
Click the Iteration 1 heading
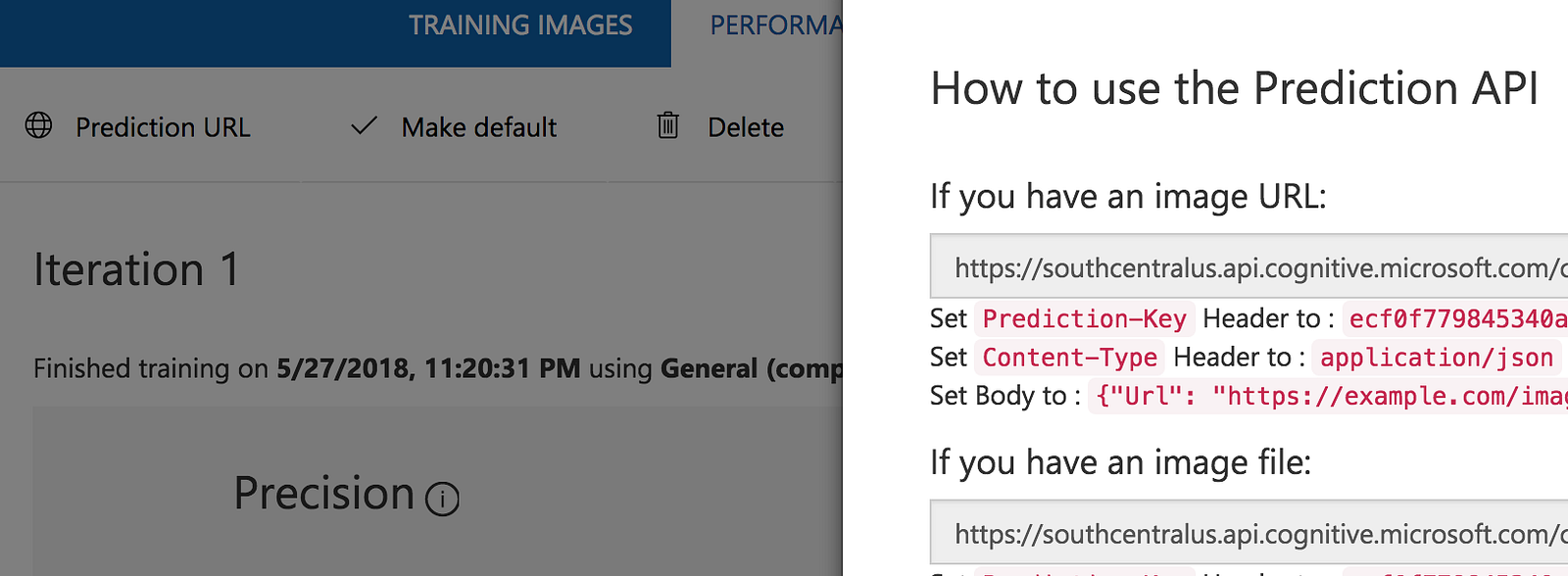pos(136,270)
